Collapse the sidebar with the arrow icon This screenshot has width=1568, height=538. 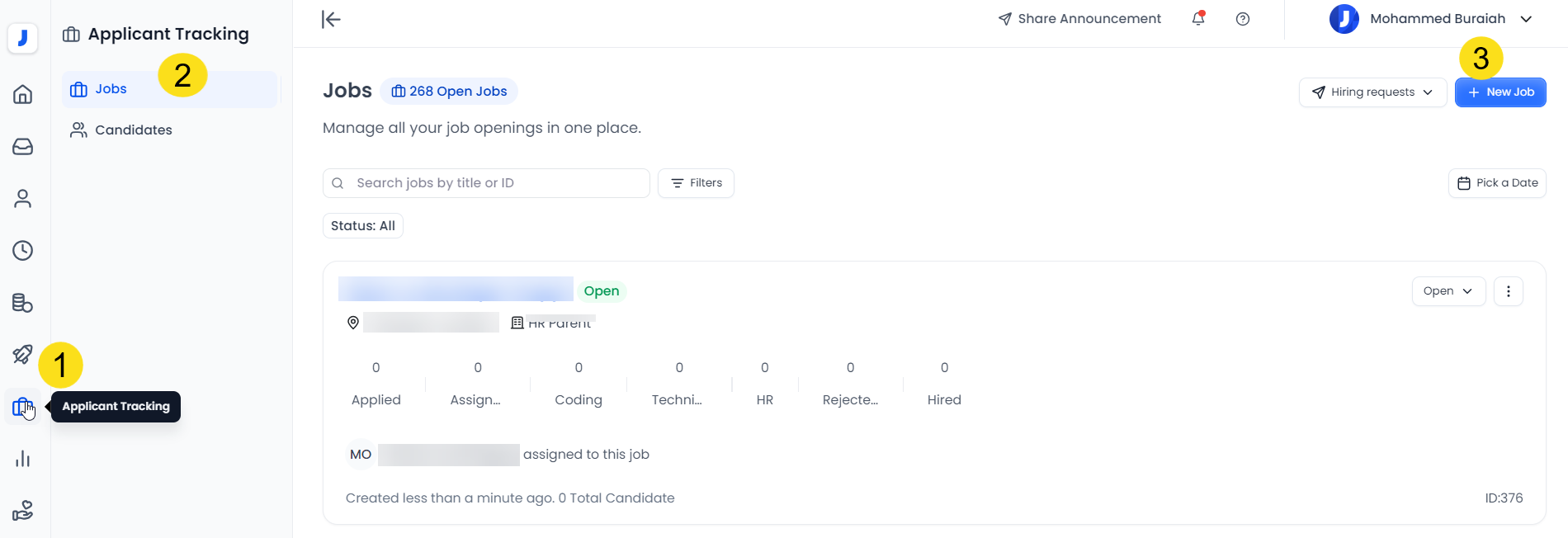point(331,19)
